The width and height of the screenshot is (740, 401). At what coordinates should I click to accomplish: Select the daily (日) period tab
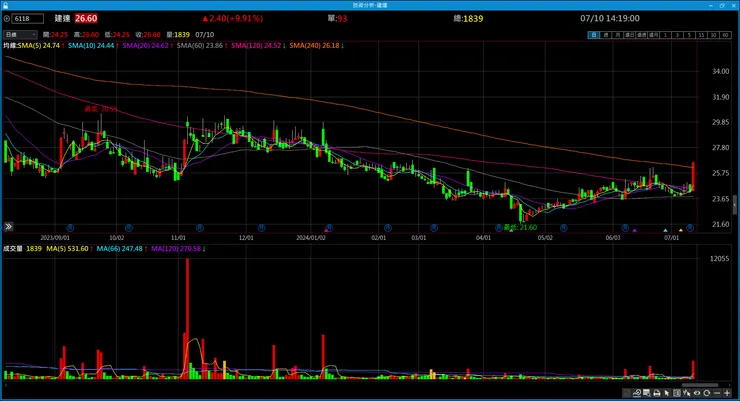[594, 35]
